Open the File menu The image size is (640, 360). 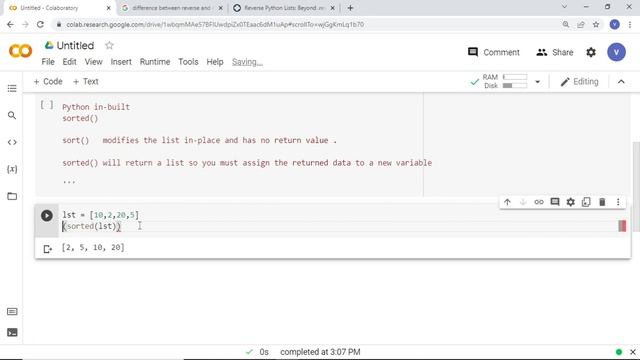(48, 62)
